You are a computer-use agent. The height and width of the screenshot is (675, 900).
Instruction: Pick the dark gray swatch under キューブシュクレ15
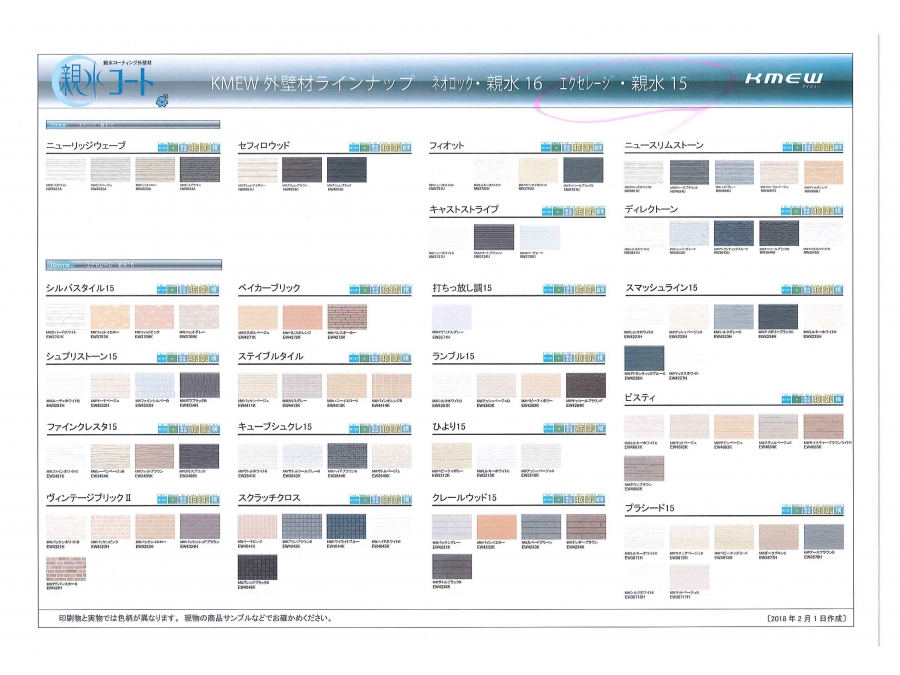[x=347, y=456]
